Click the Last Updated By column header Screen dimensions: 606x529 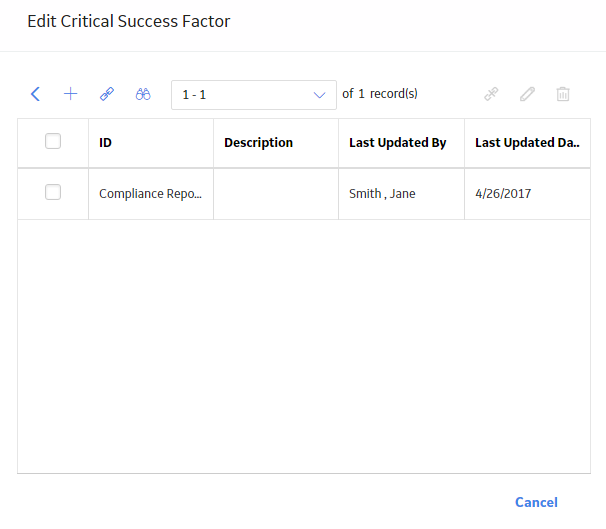click(x=398, y=143)
